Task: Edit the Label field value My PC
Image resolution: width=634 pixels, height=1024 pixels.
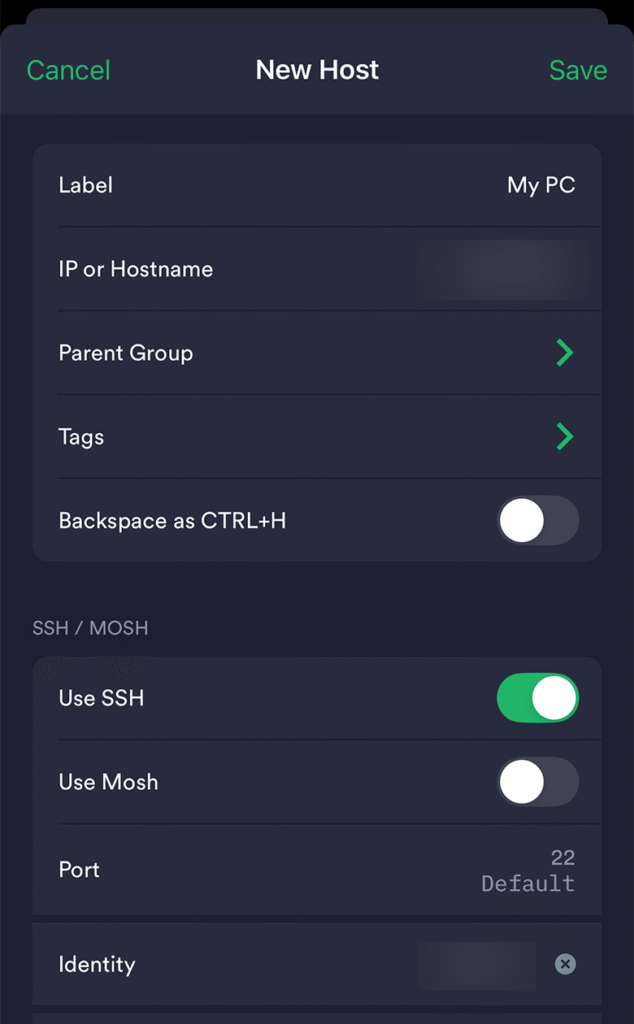Action: pyautogui.click(x=541, y=185)
